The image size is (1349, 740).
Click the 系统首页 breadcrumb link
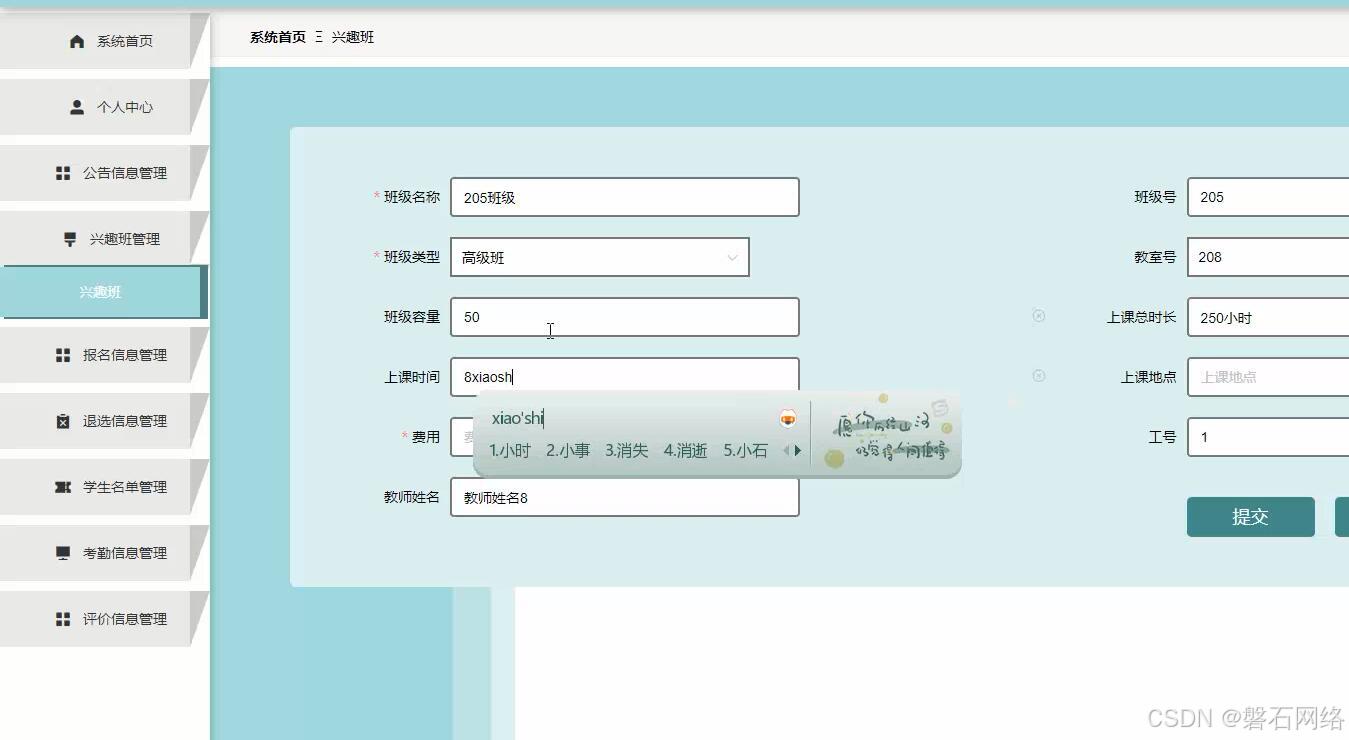tap(277, 37)
